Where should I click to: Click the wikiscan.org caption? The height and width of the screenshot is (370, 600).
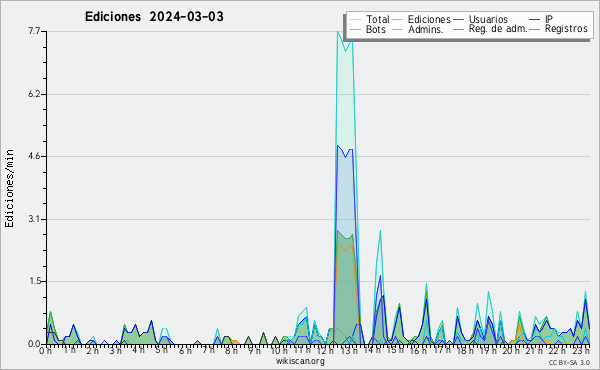(x=300, y=361)
